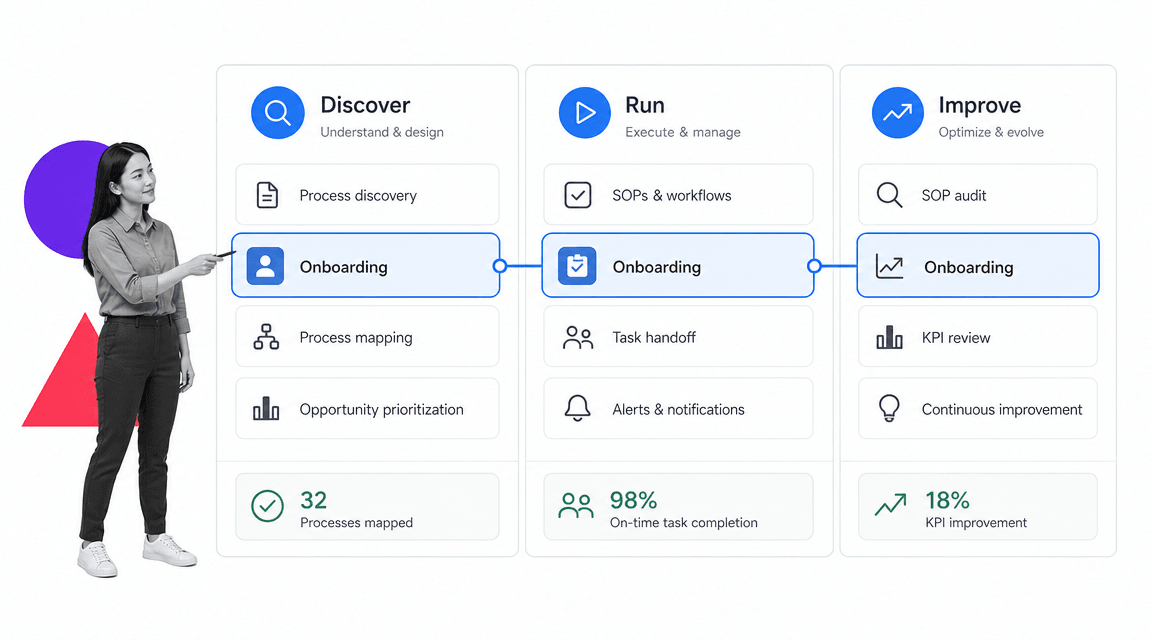Select the Onboarding card under Discover
This screenshot has width=1152, height=640.
[x=366, y=266]
